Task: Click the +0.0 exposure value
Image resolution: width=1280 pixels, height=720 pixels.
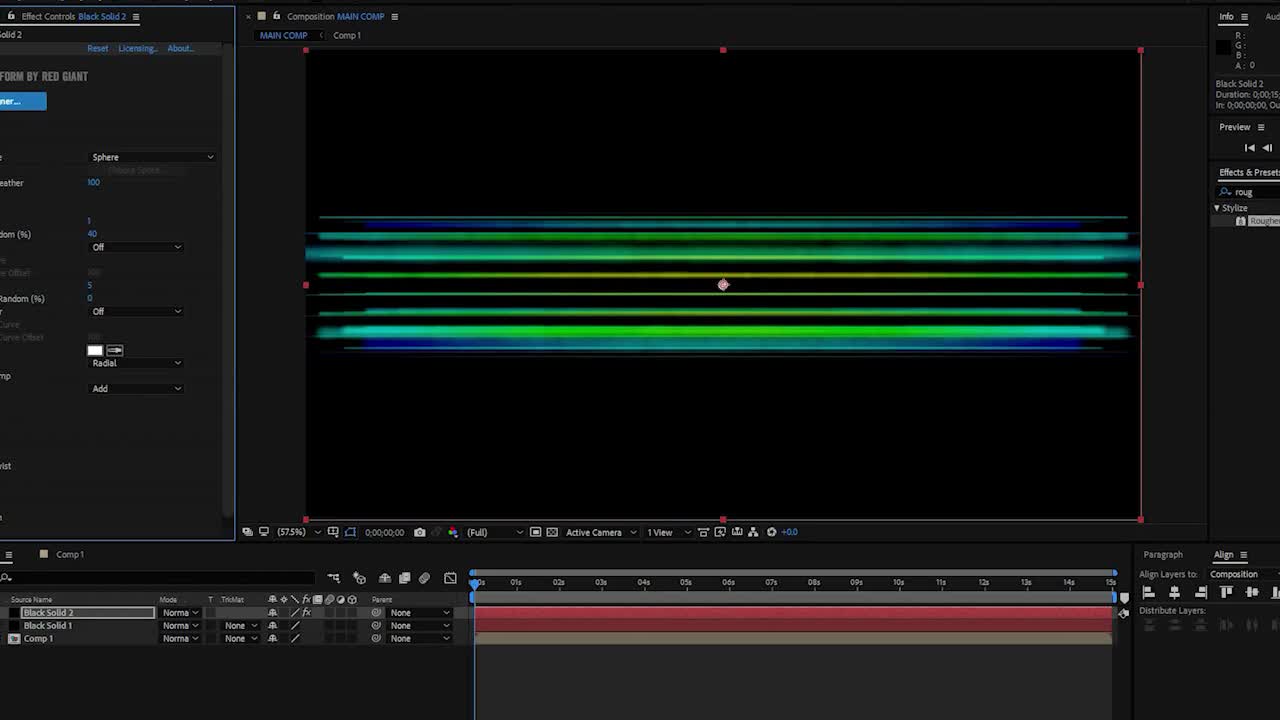Action: [789, 532]
